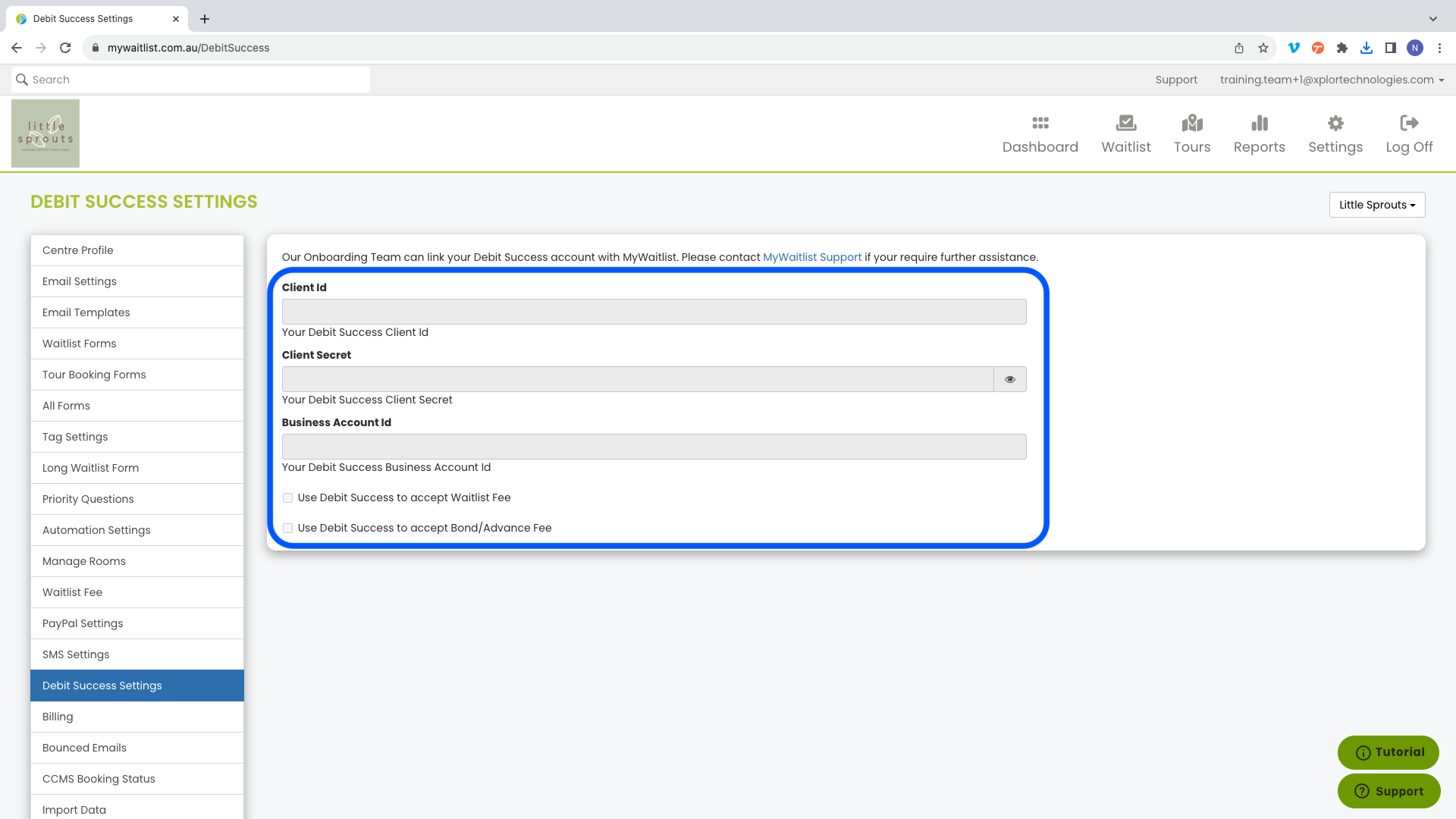
Task: Select SMS Settings
Action: click(137, 654)
